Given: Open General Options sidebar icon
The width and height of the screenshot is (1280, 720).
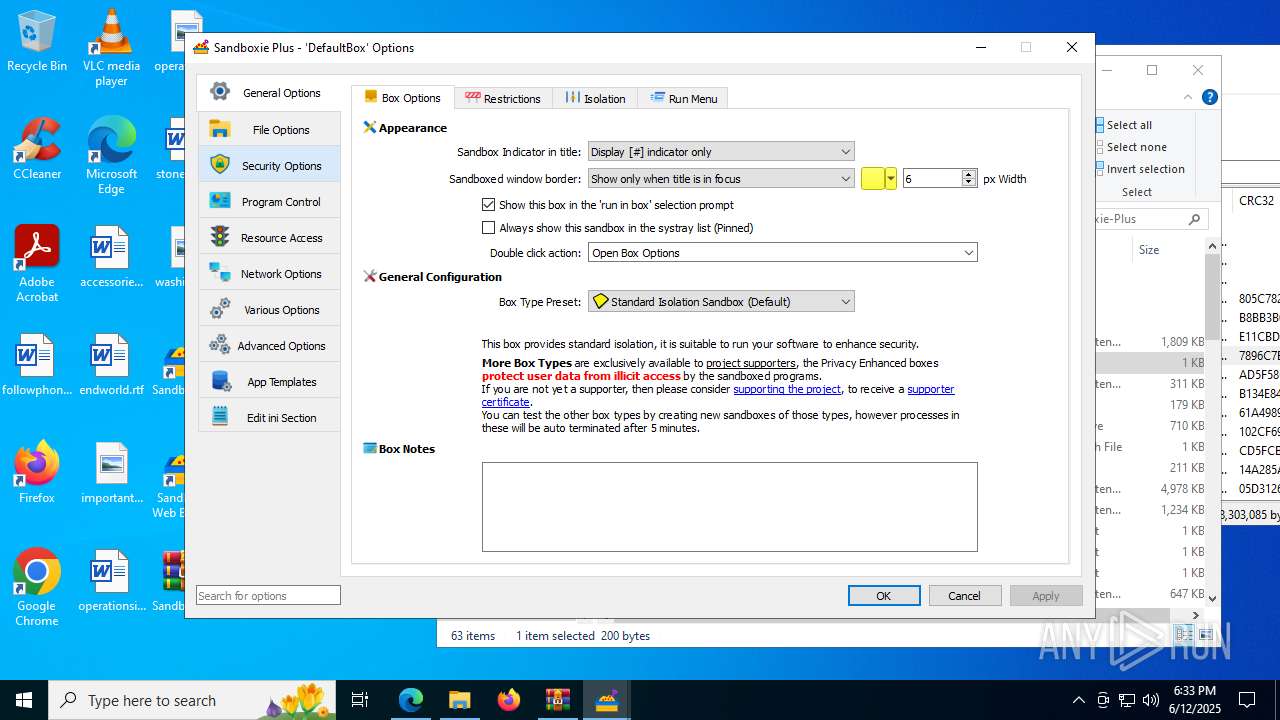Looking at the screenshot, I should point(220,93).
